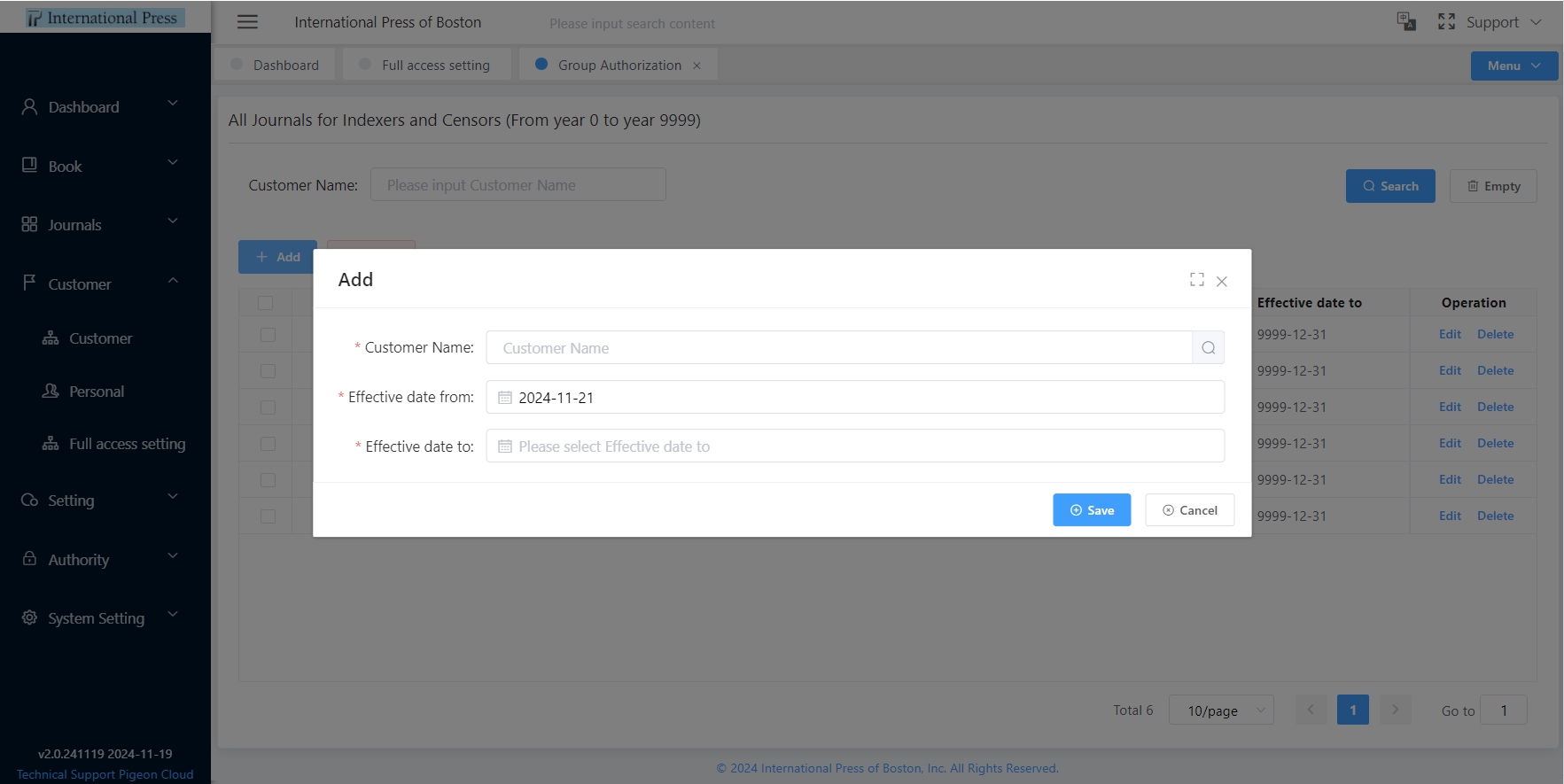Click the International Press logo
This screenshot has height=784, width=1564.
(105, 18)
